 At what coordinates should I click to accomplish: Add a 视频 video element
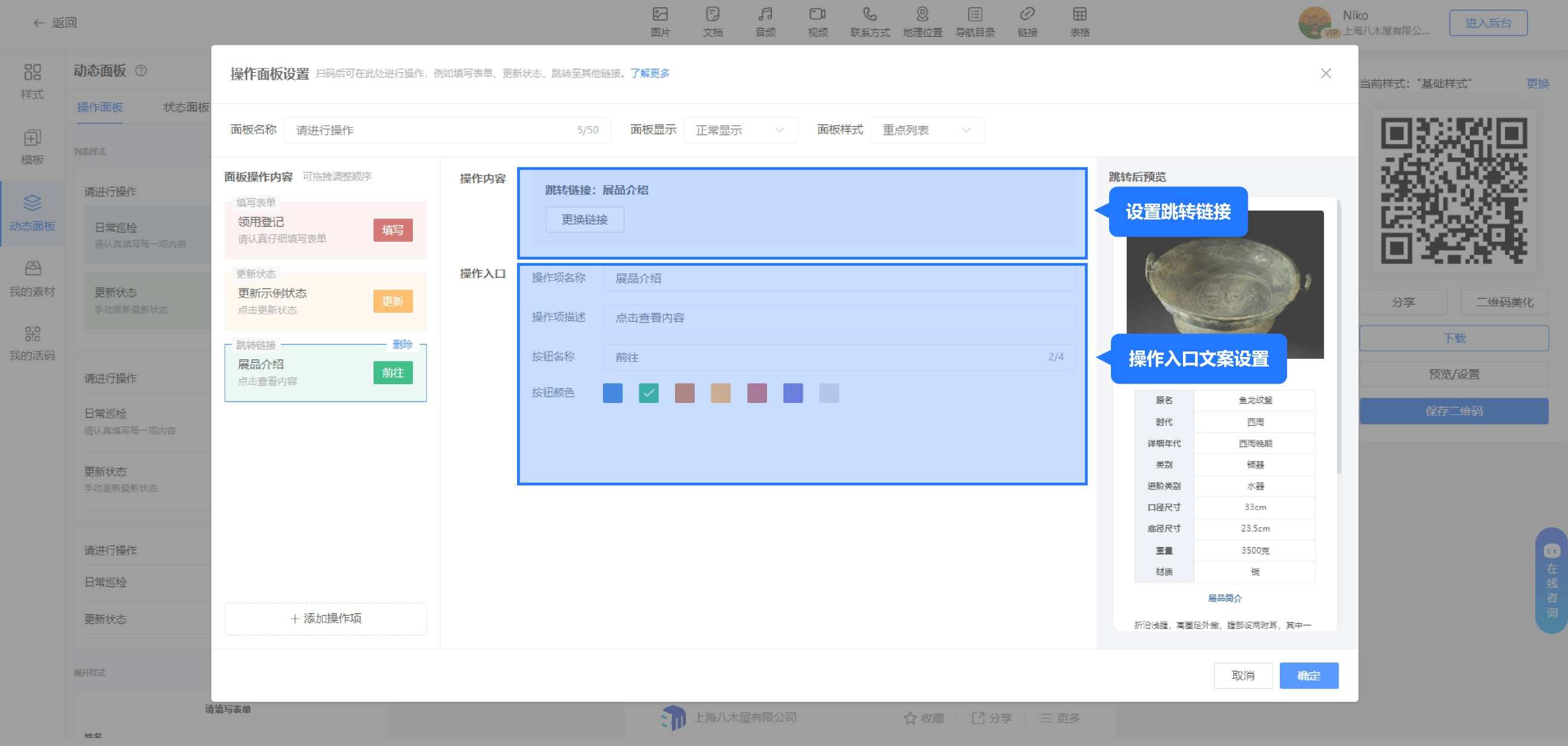(x=817, y=22)
